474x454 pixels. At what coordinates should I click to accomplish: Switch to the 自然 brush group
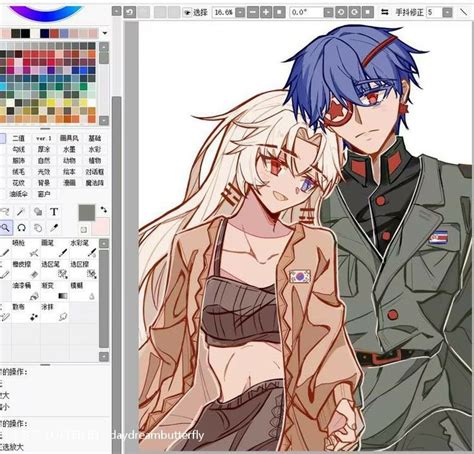pyautogui.click(x=44, y=161)
